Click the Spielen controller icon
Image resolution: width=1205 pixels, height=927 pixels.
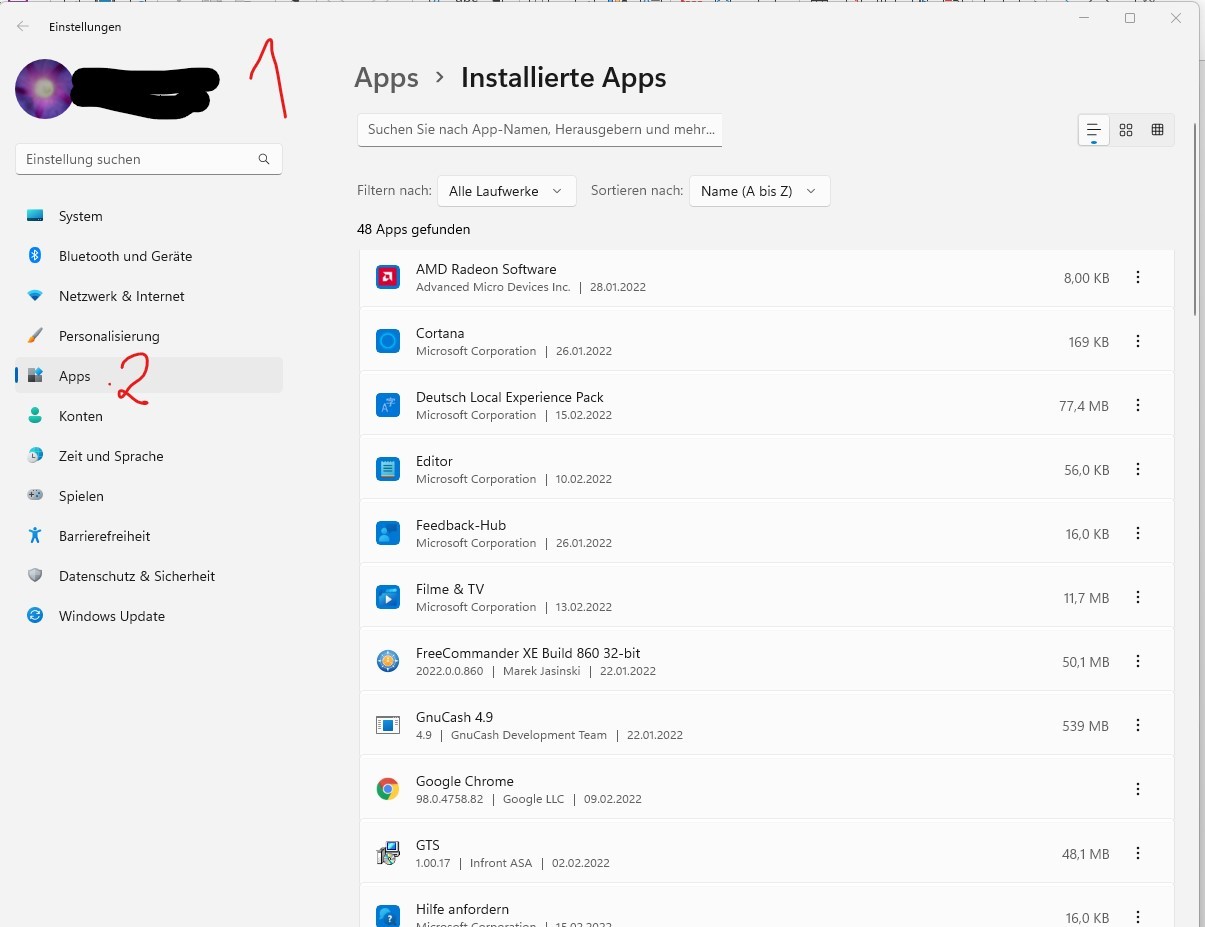coord(35,496)
